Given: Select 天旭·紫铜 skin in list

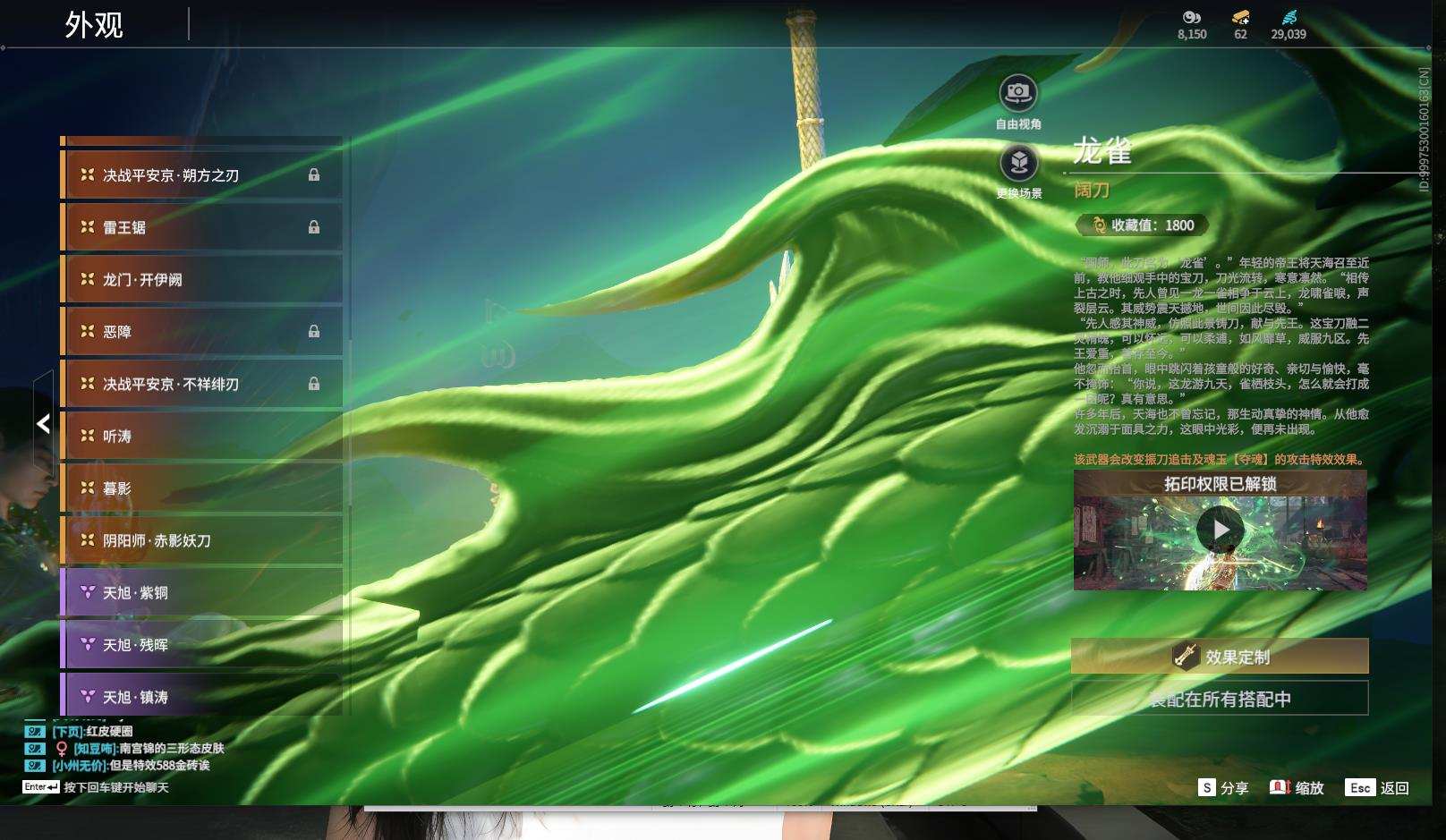Looking at the screenshot, I should [x=201, y=592].
